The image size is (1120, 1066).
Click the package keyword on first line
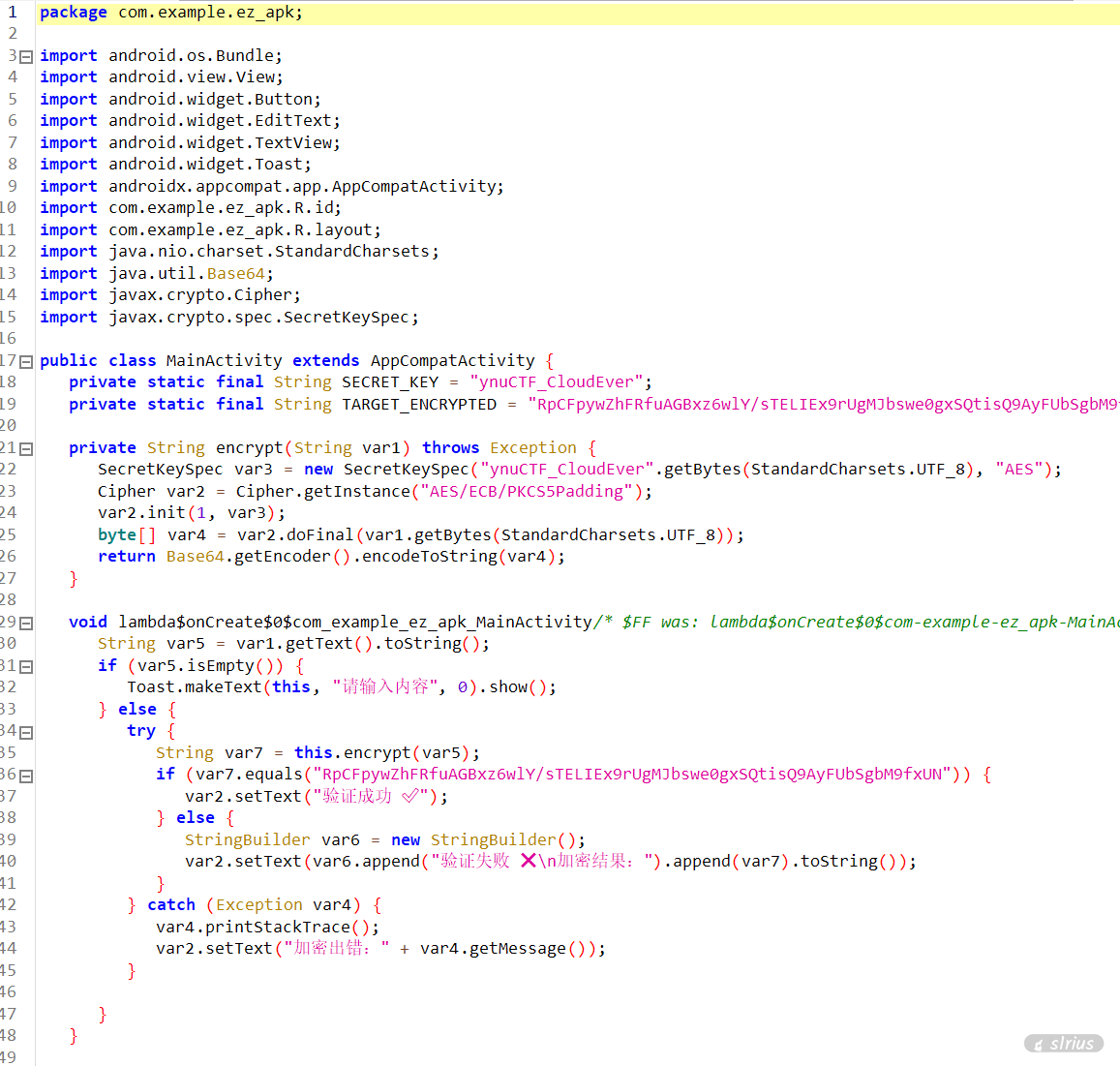point(74,13)
